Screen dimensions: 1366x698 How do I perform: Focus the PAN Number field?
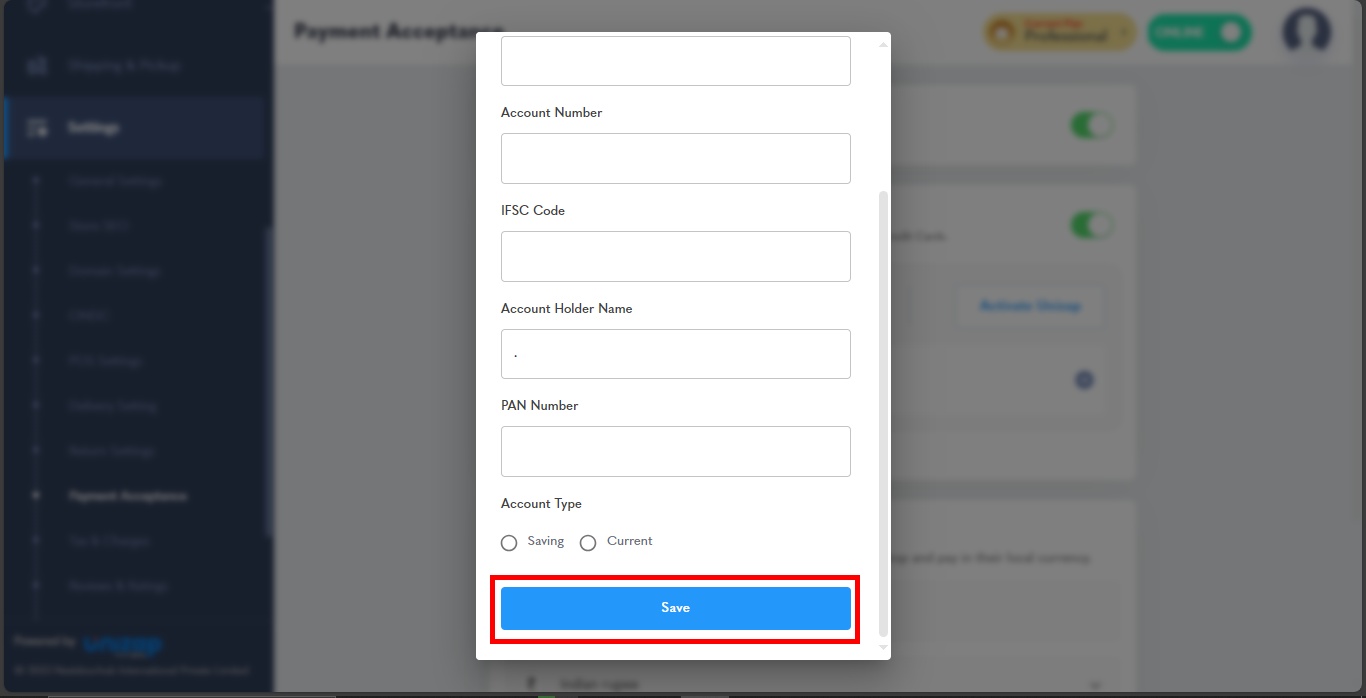point(676,451)
